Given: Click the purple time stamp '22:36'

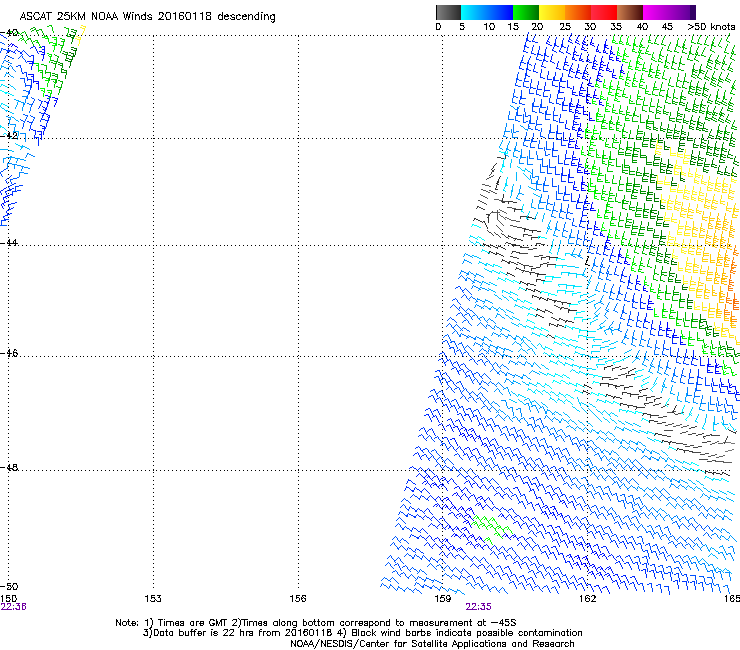Looking at the screenshot, I should [13, 607].
